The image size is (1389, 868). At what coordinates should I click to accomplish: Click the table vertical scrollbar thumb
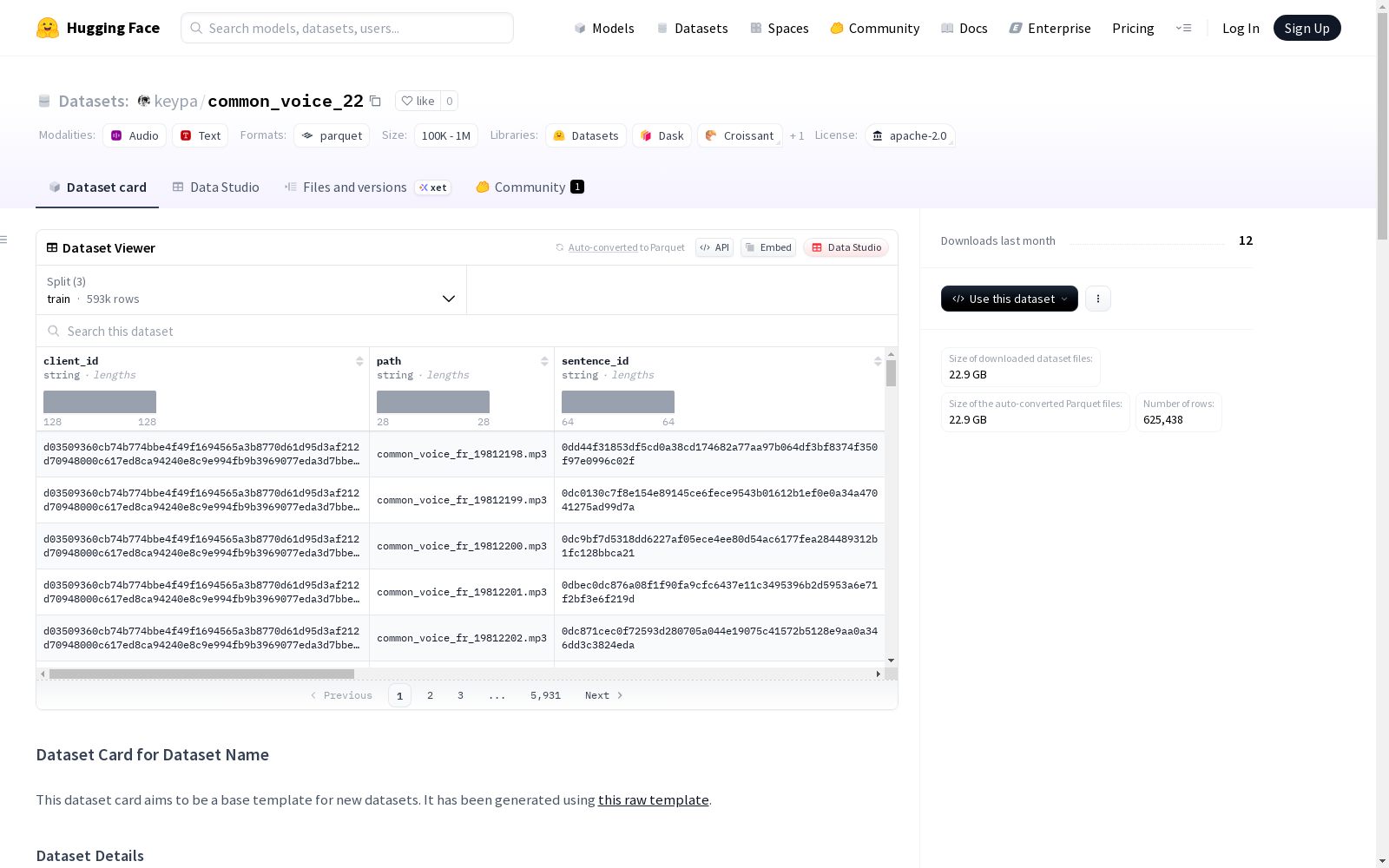point(891,373)
